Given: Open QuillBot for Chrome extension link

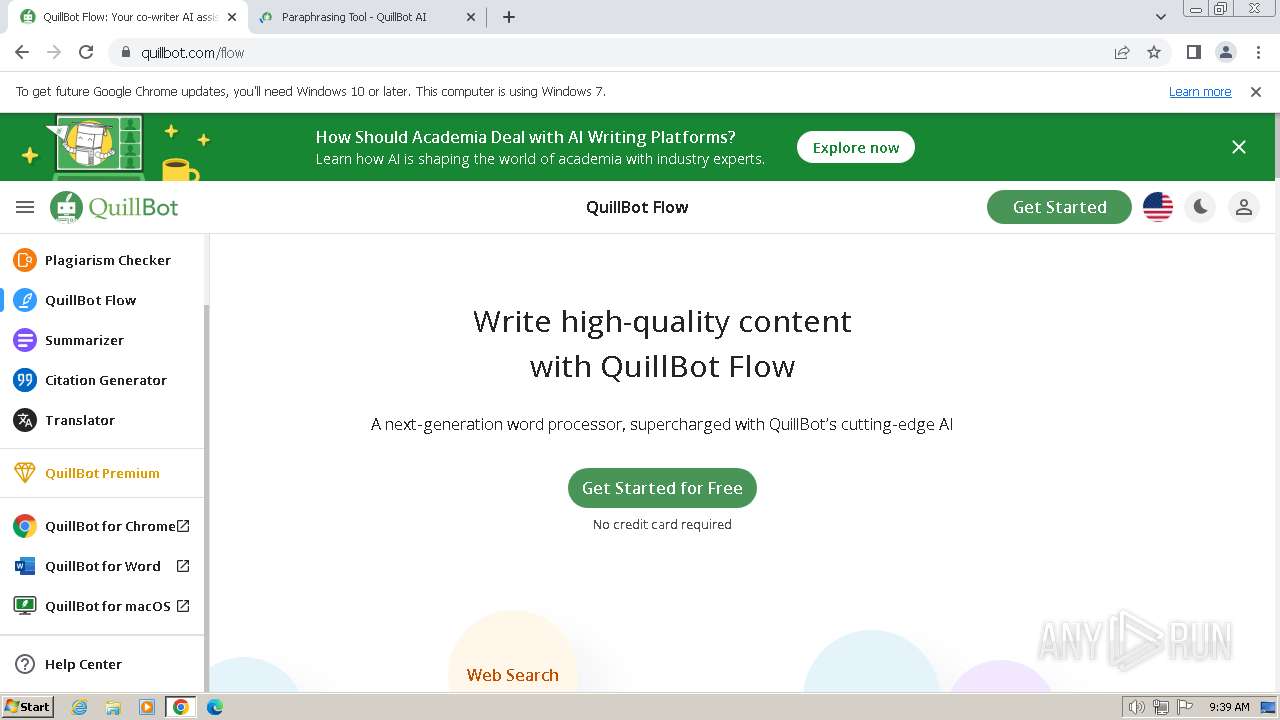Looking at the screenshot, I should (x=102, y=526).
